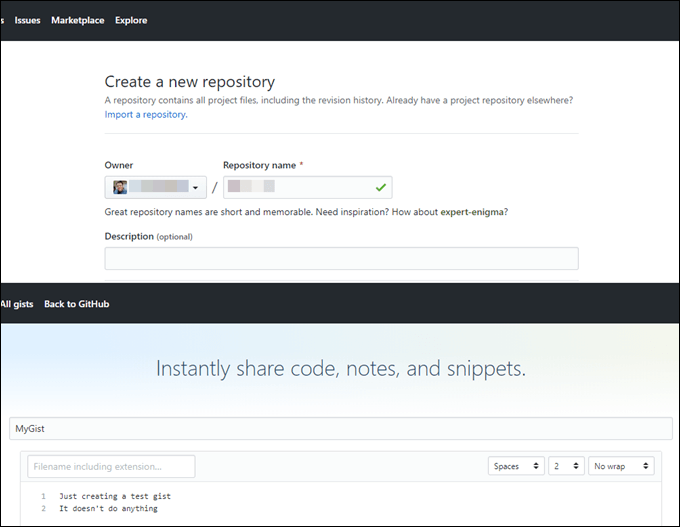Click the Import a repository link

coord(146,115)
